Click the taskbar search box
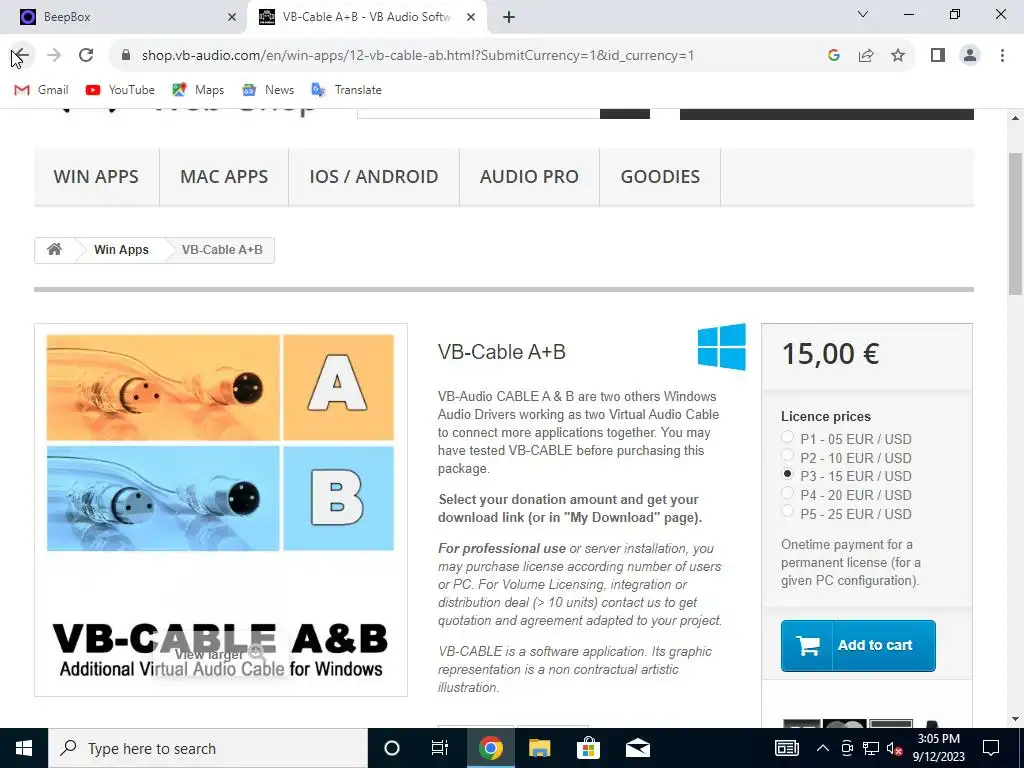The image size is (1024, 768). (x=208, y=748)
